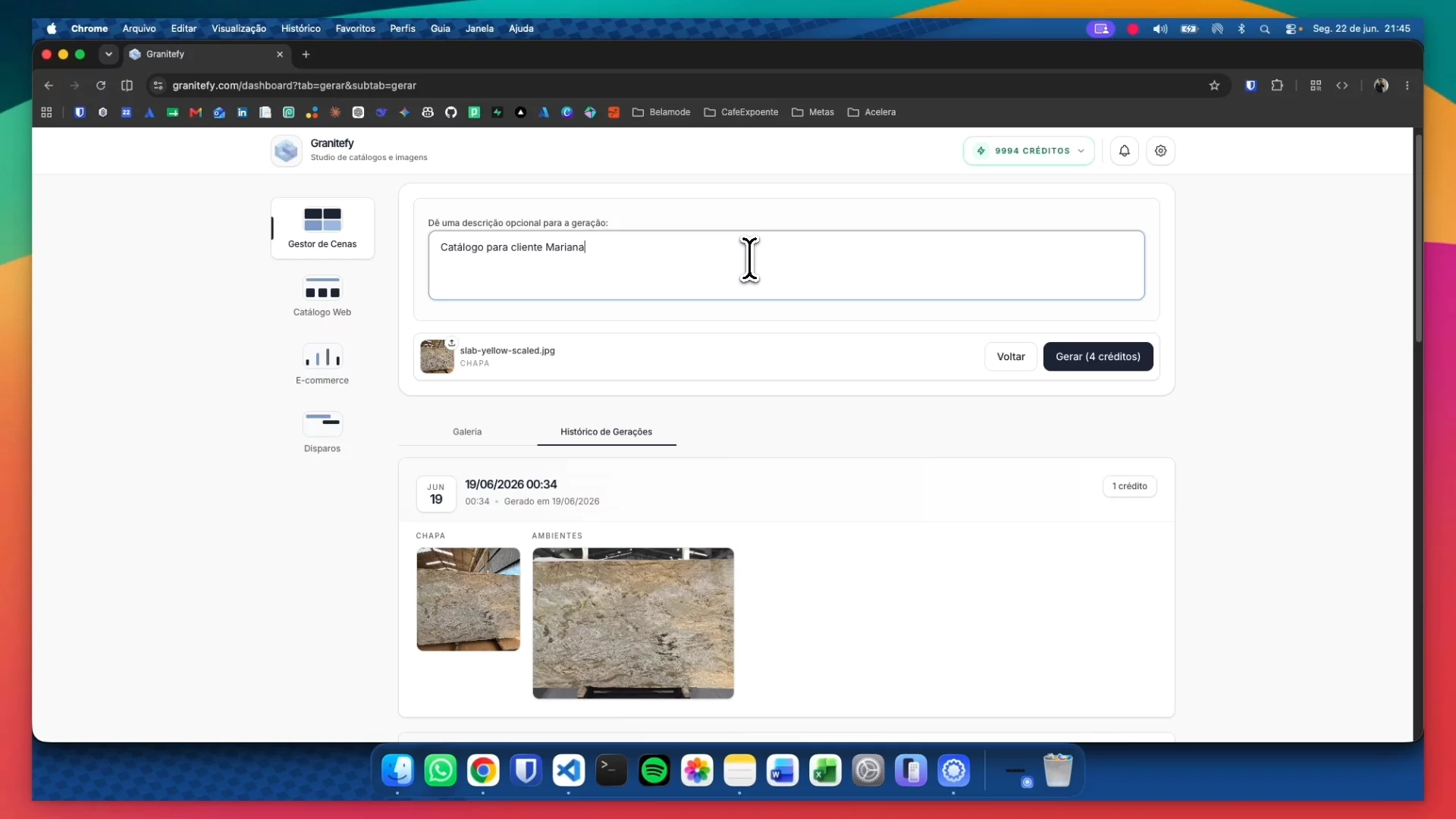The image size is (1456, 819).
Task: Open Acelera bookmarks folder
Action: 871,112
